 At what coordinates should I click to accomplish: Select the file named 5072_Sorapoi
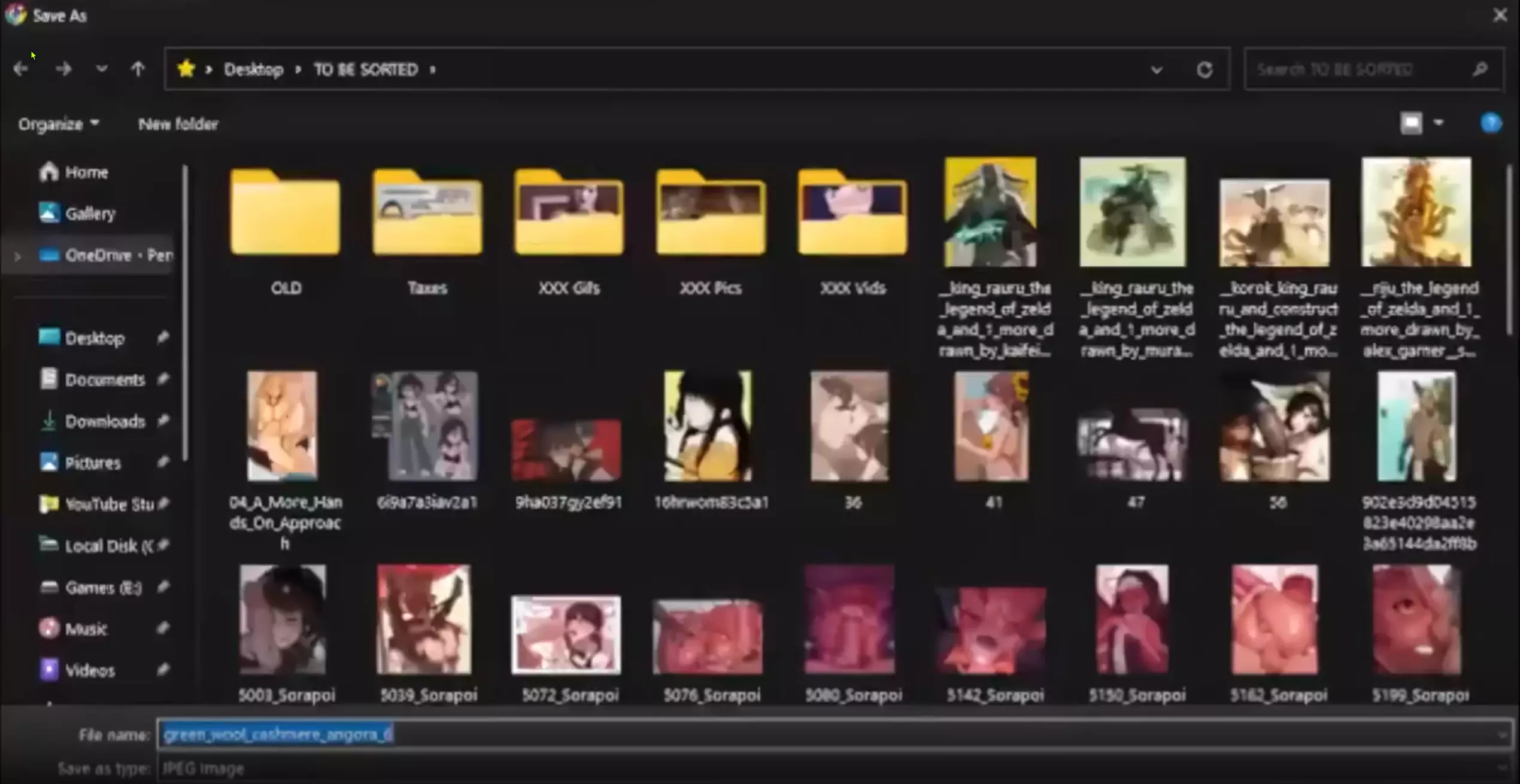point(569,649)
